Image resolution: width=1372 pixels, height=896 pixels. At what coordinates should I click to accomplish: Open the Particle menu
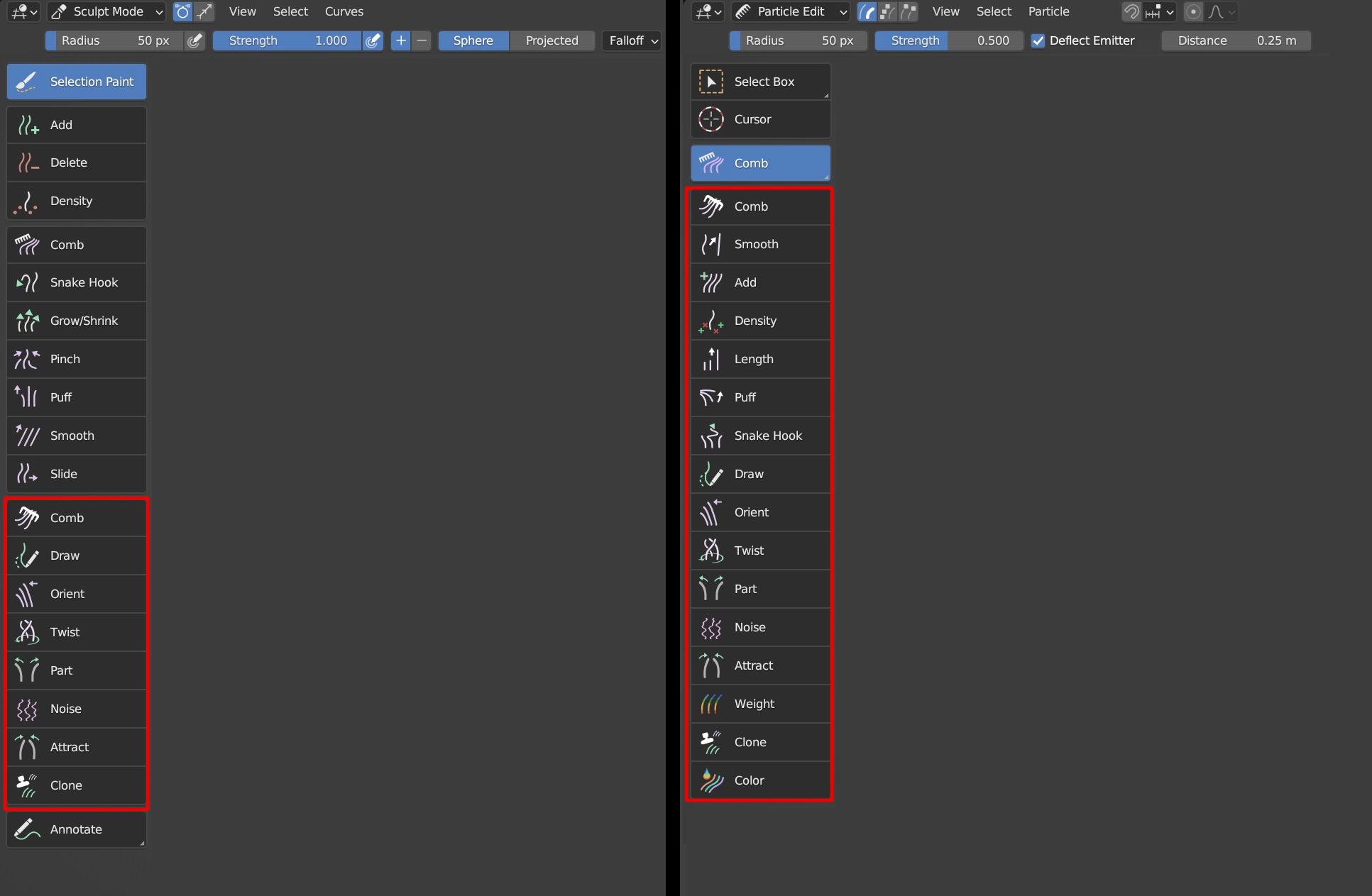click(1048, 11)
